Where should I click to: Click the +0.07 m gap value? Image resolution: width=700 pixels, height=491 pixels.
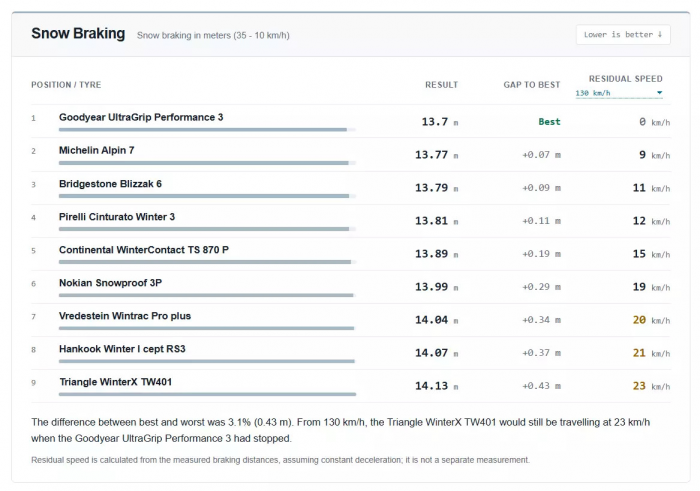pos(541,154)
